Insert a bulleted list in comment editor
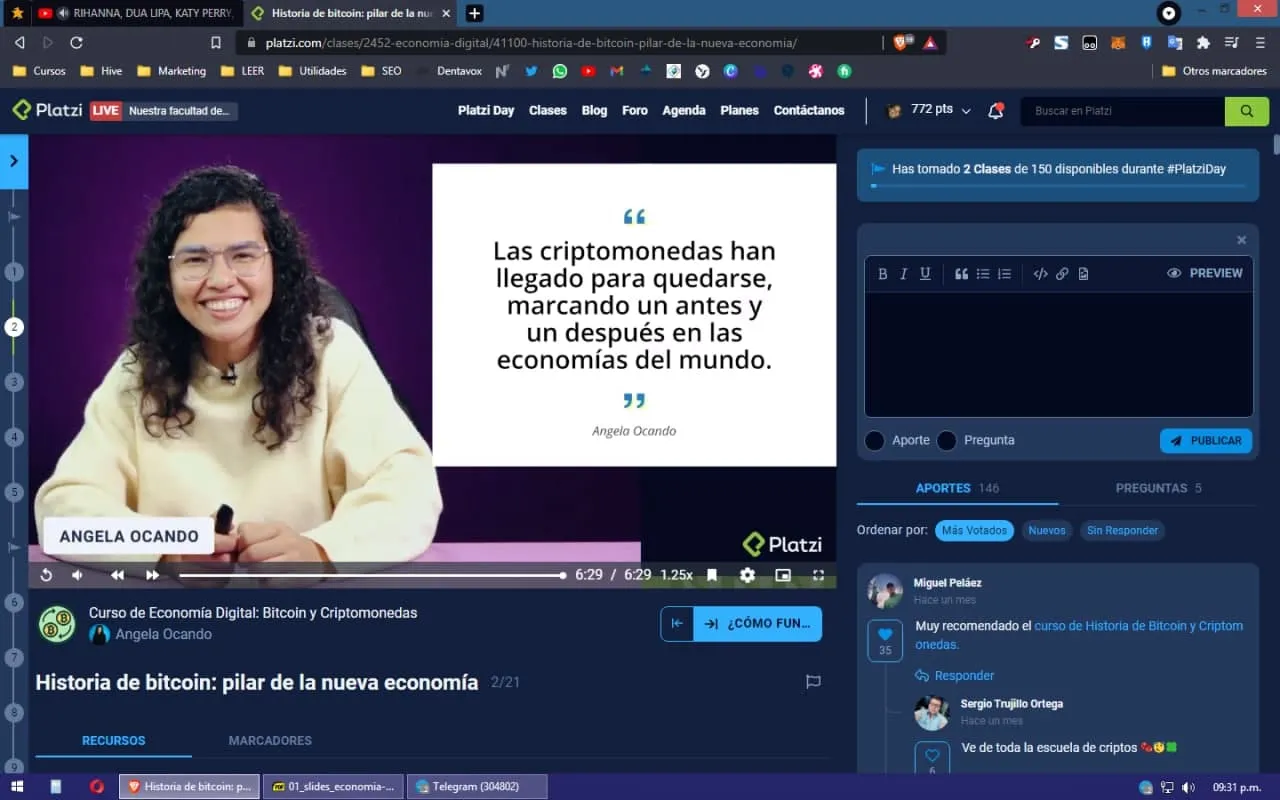The image size is (1280, 800). point(983,274)
